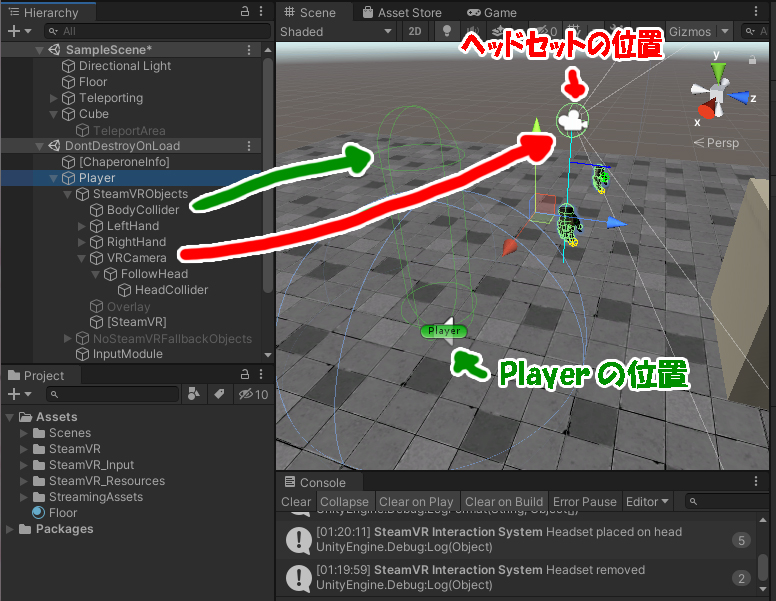Select the Floor object in Hierarchy
This screenshot has width=776, height=601.
93,82
